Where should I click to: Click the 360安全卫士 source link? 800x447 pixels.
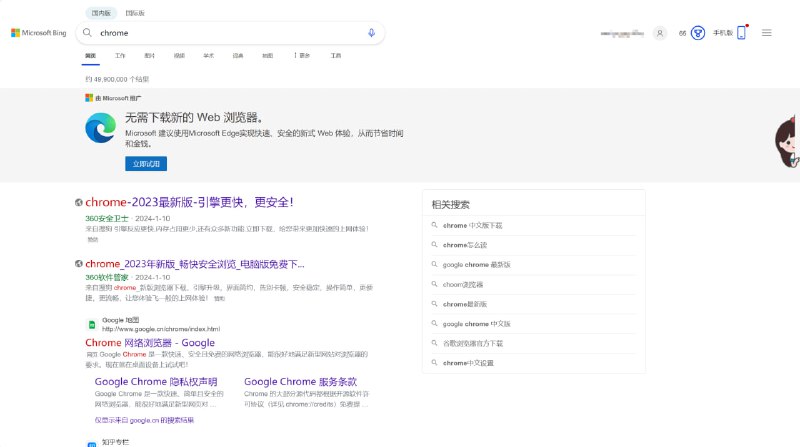coord(107,218)
